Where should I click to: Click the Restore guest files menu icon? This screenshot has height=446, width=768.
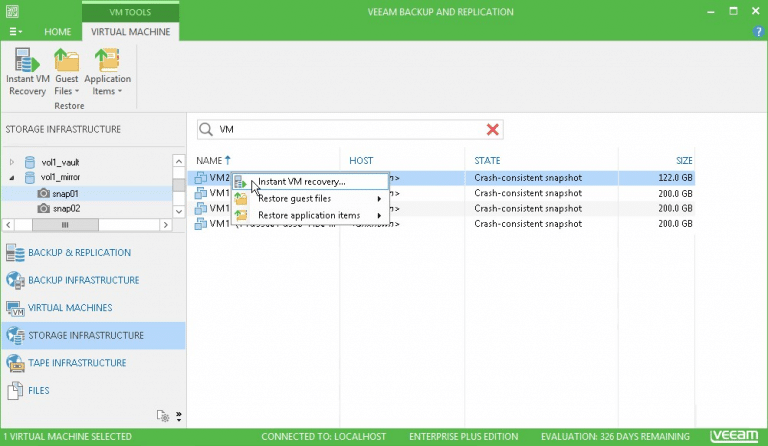coord(240,198)
